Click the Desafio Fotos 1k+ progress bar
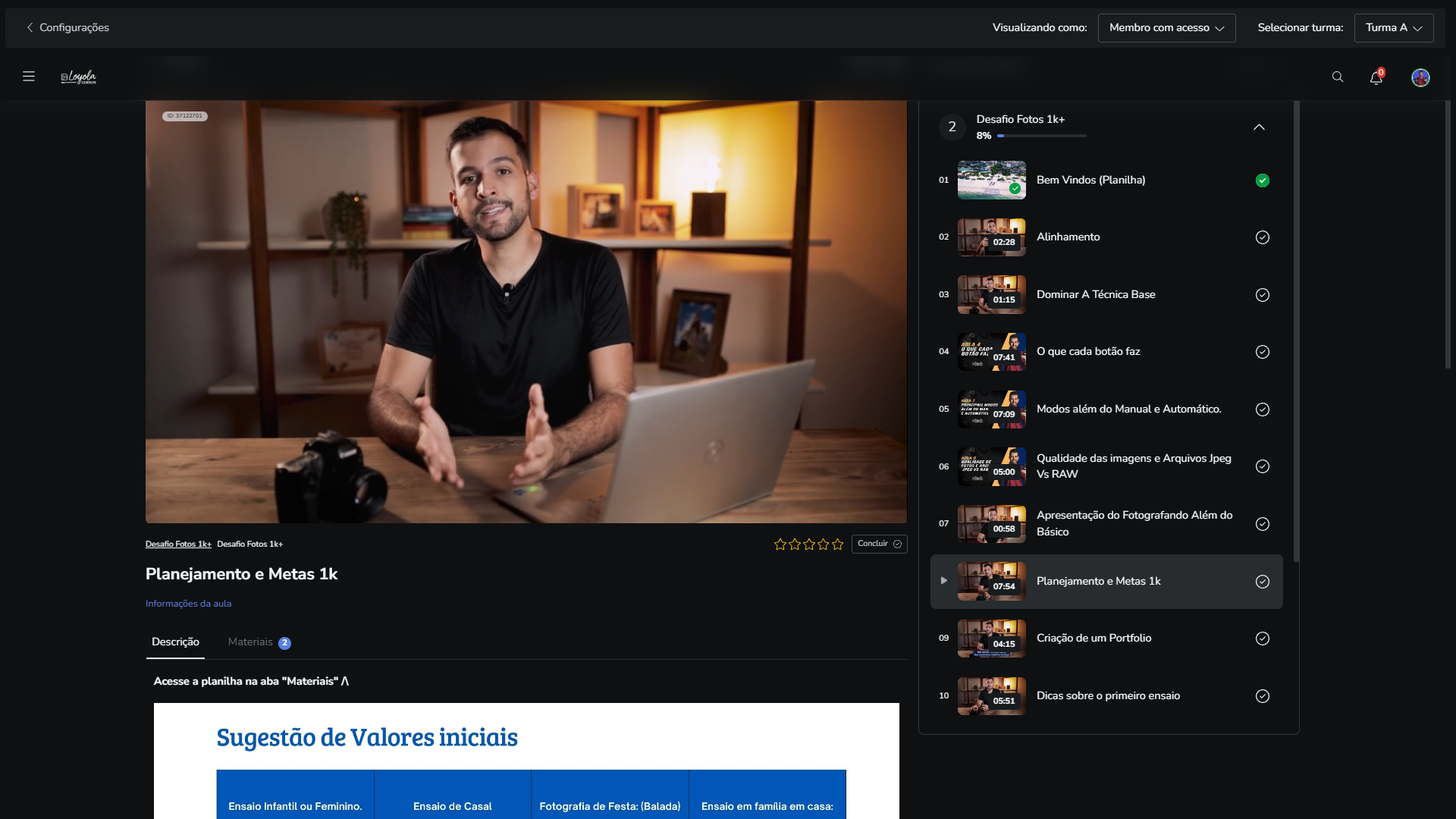1456x819 pixels. [1042, 136]
